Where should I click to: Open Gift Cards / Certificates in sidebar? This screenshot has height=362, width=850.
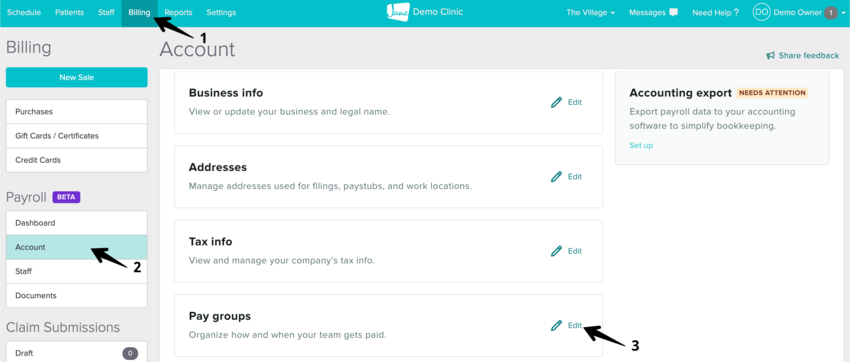[x=76, y=136]
